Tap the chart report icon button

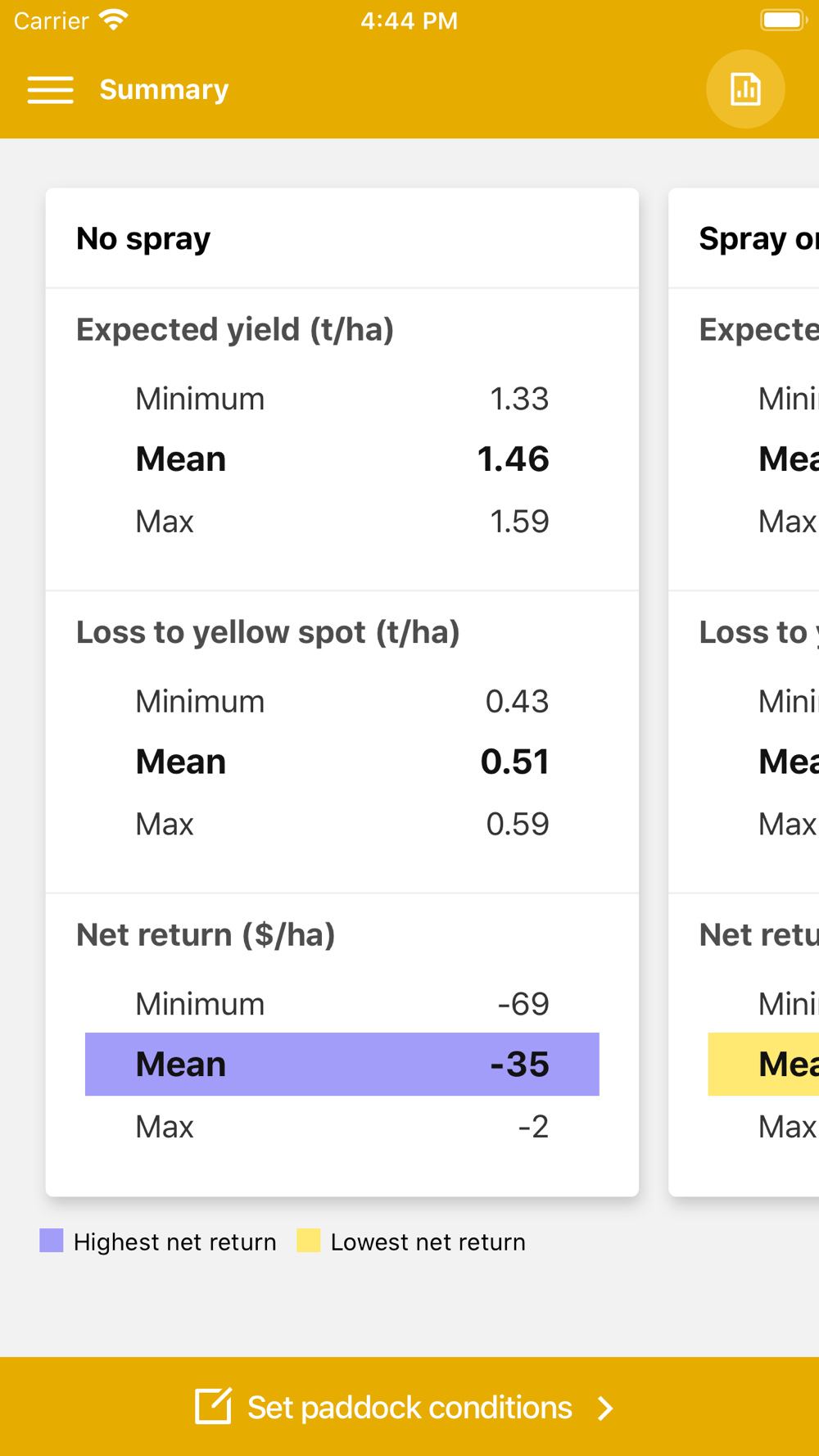coord(745,89)
